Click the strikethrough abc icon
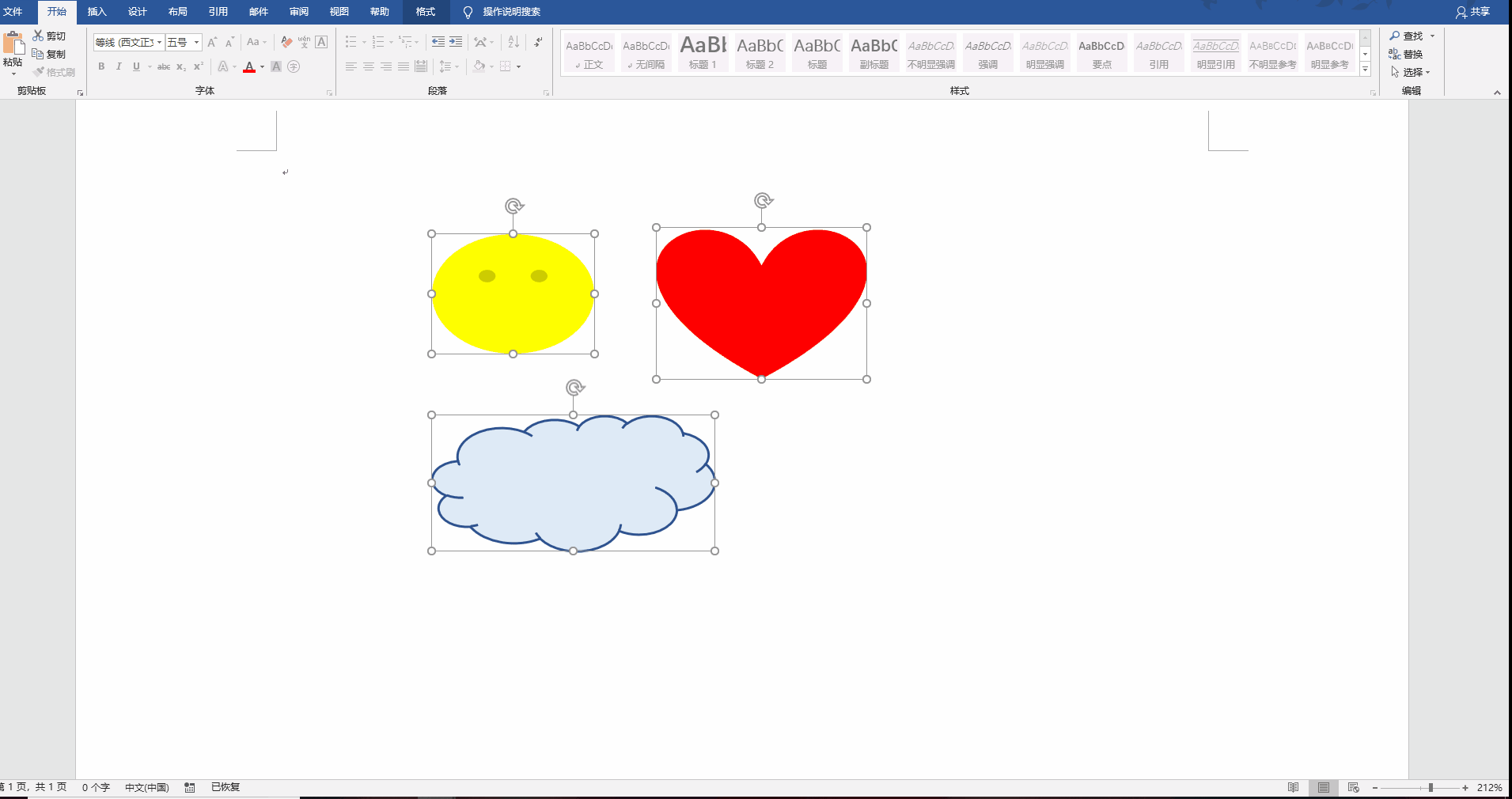 (x=164, y=66)
